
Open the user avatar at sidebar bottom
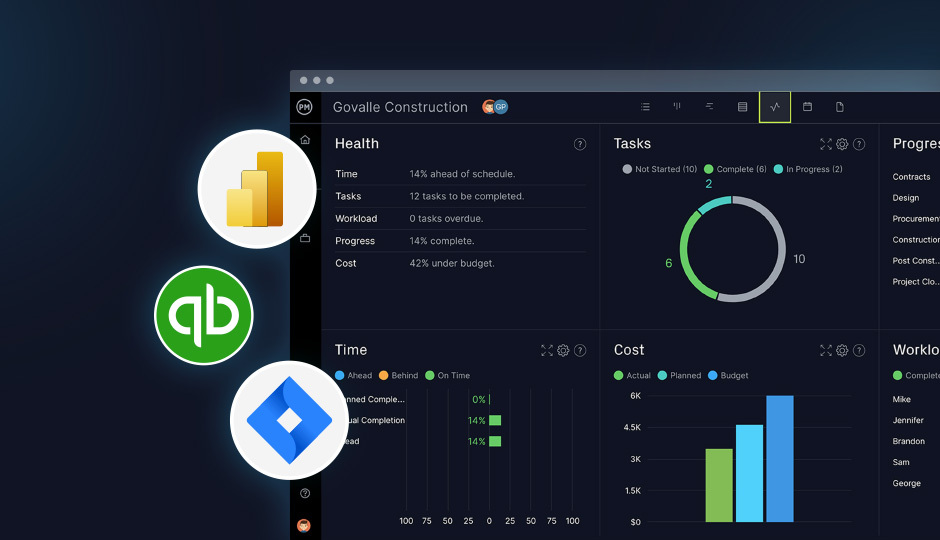(304, 526)
